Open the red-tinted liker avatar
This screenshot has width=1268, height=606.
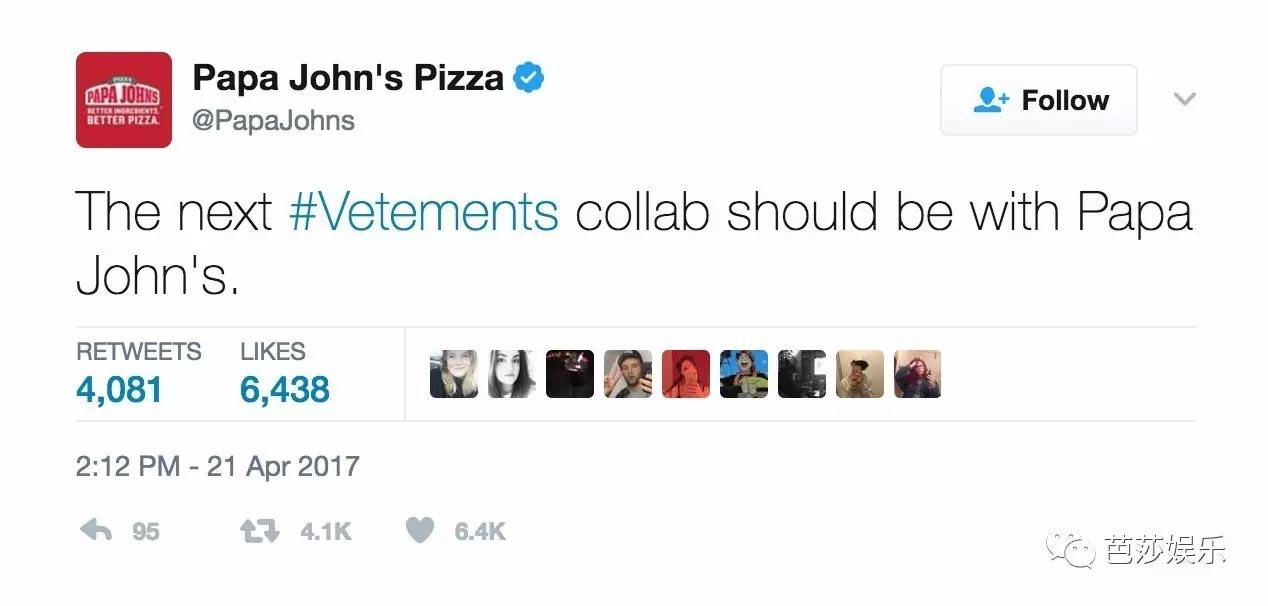(685, 374)
